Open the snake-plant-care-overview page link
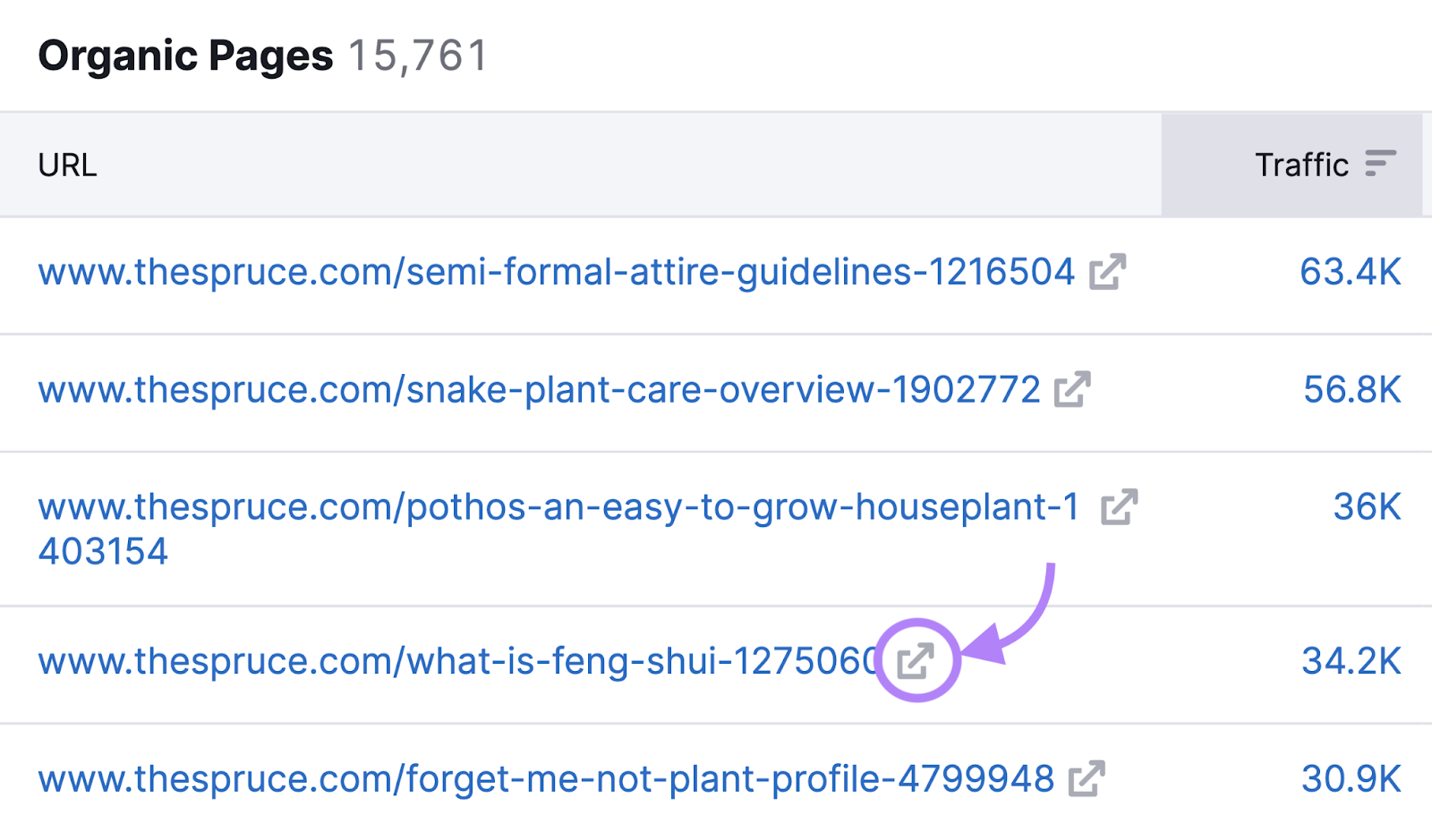 [x=539, y=389]
